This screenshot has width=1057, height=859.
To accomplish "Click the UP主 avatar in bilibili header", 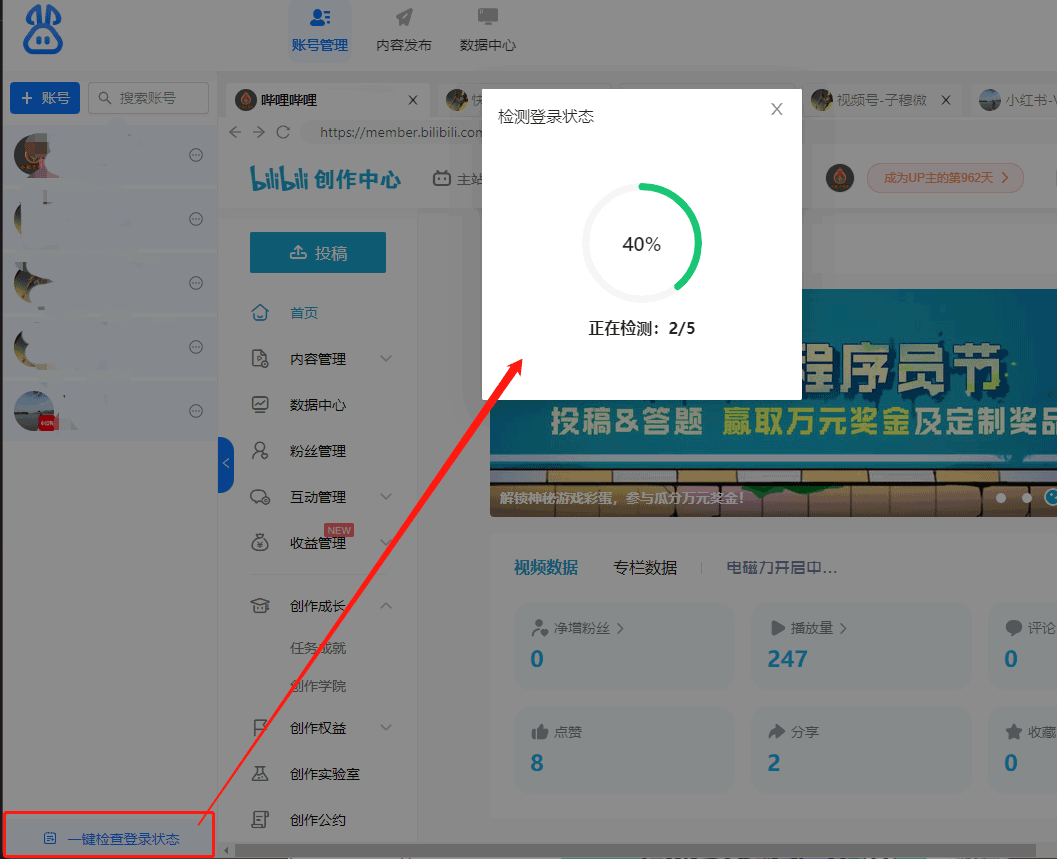I will click(840, 178).
